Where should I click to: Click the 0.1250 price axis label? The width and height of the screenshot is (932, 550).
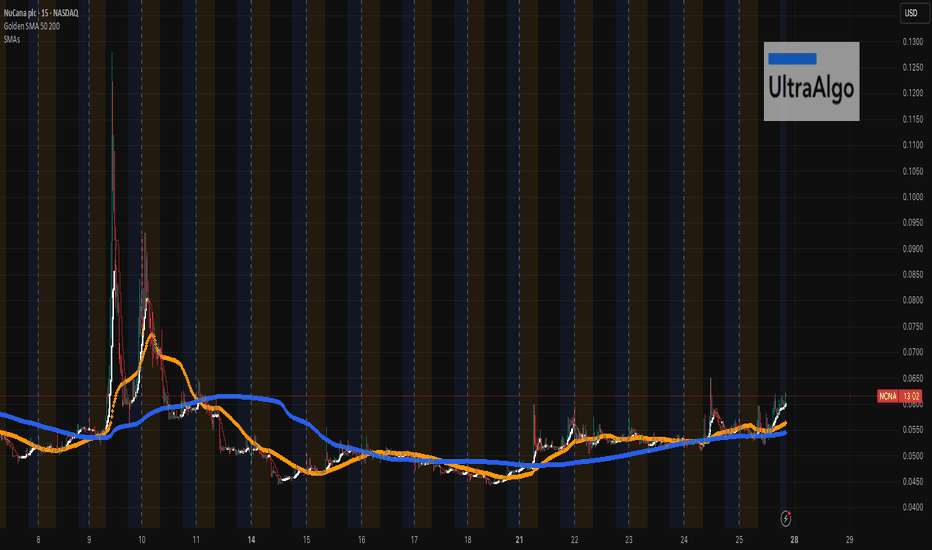912,67
